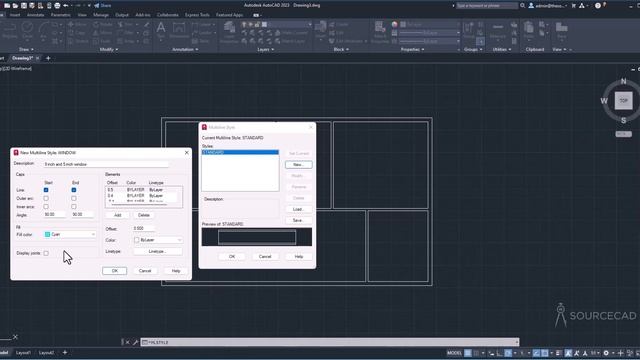Open Layer Properties in the Layers panel
This screenshot has width=640, height=360.
(x=229, y=32)
